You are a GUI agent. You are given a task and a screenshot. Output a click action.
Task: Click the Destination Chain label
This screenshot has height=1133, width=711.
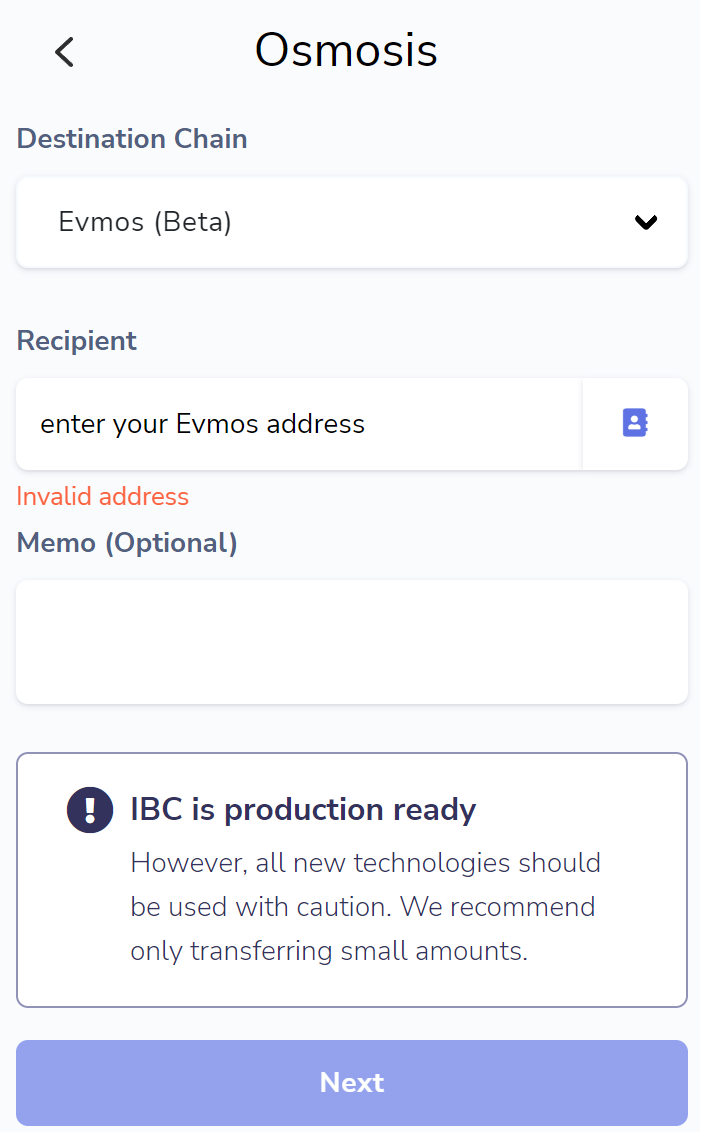tap(132, 139)
